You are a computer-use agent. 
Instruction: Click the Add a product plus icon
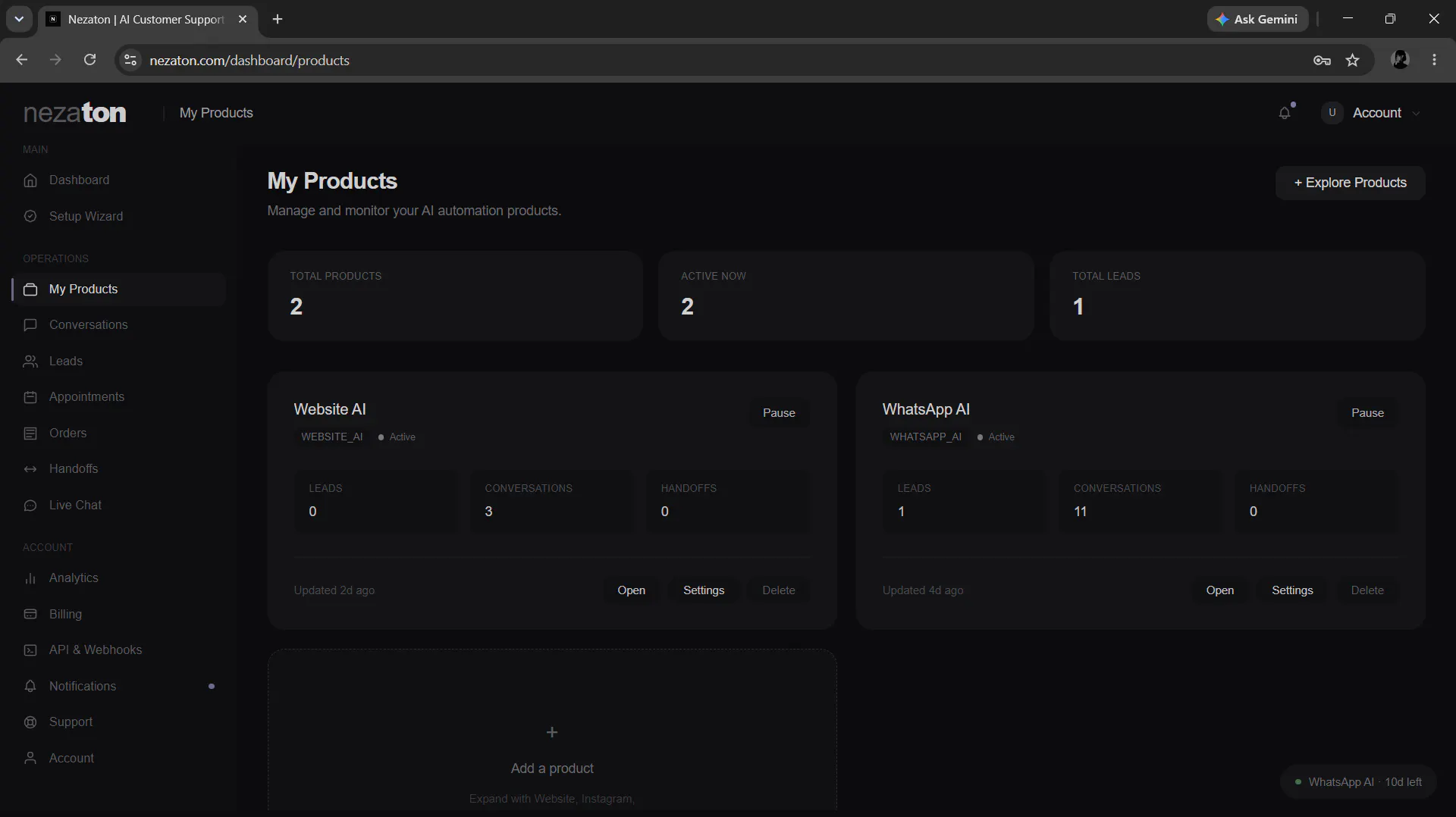coord(552,732)
